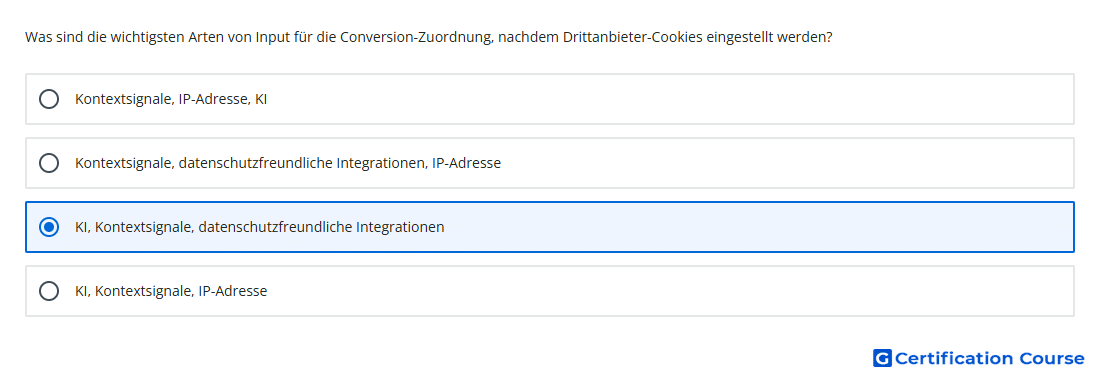Click blank area of the last answer card
The height and width of the screenshot is (377, 1100).
tap(666, 291)
